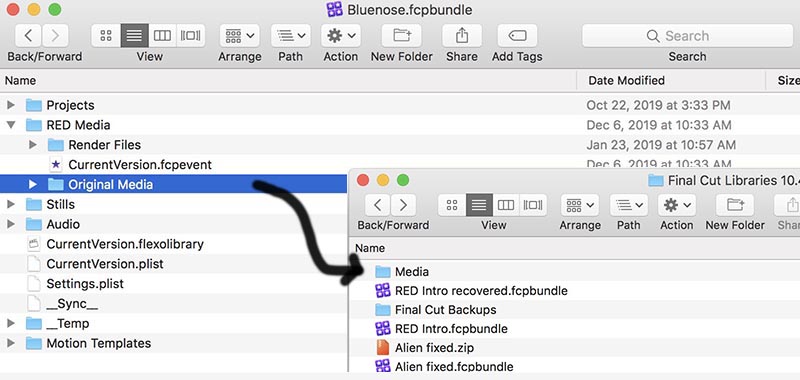Select RED Intro.fcpbundle library icon

click(383, 328)
